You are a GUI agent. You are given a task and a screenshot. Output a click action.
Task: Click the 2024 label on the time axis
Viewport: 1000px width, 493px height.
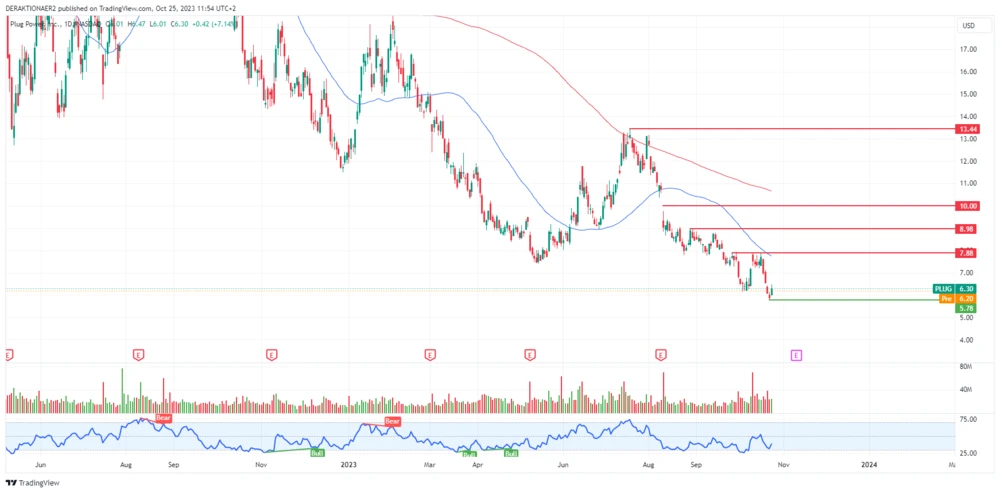click(x=870, y=464)
